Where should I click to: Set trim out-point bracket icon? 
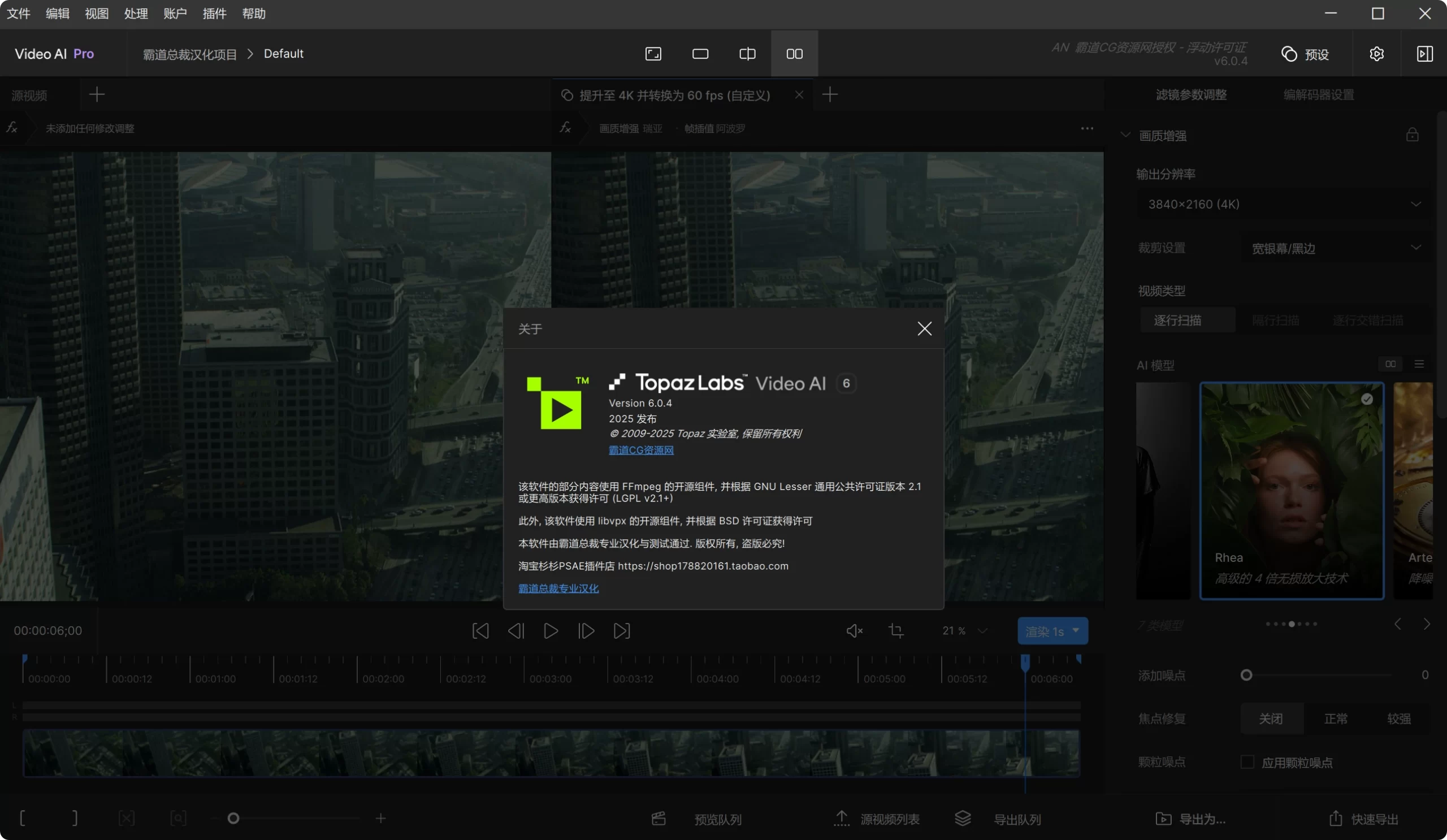coord(75,818)
